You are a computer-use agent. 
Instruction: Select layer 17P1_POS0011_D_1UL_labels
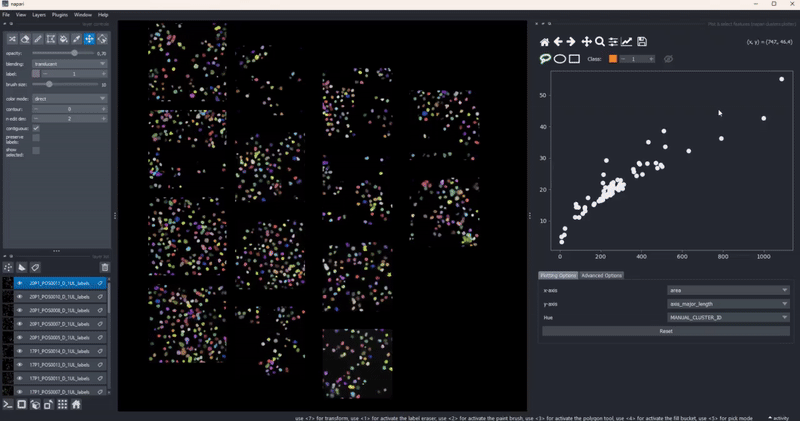[59, 379]
